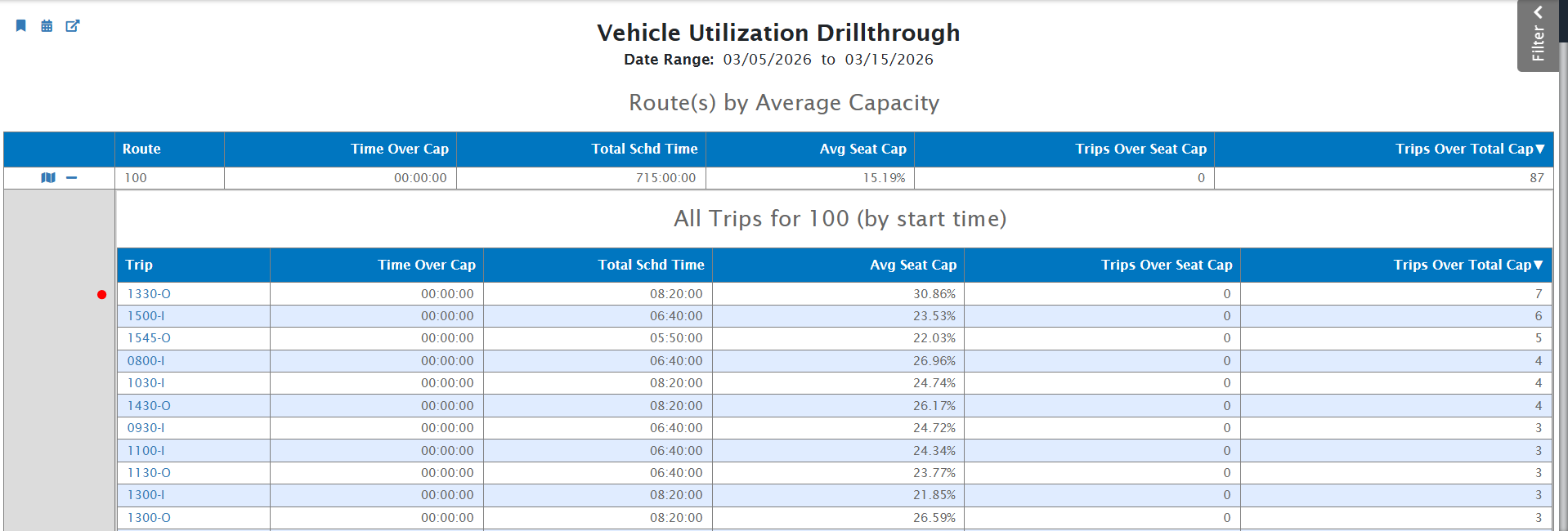This screenshot has height=531, width=1568.
Task: Open trip 1330-O link
Action: click(x=149, y=294)
